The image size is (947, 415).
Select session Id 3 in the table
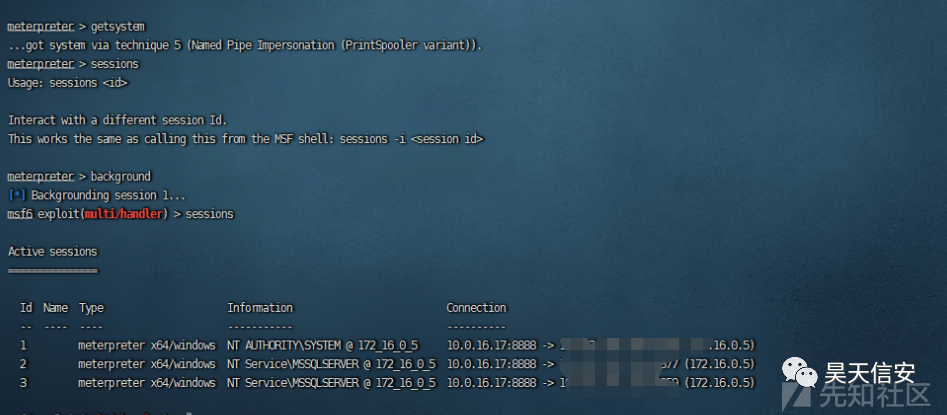click(23, 382)
